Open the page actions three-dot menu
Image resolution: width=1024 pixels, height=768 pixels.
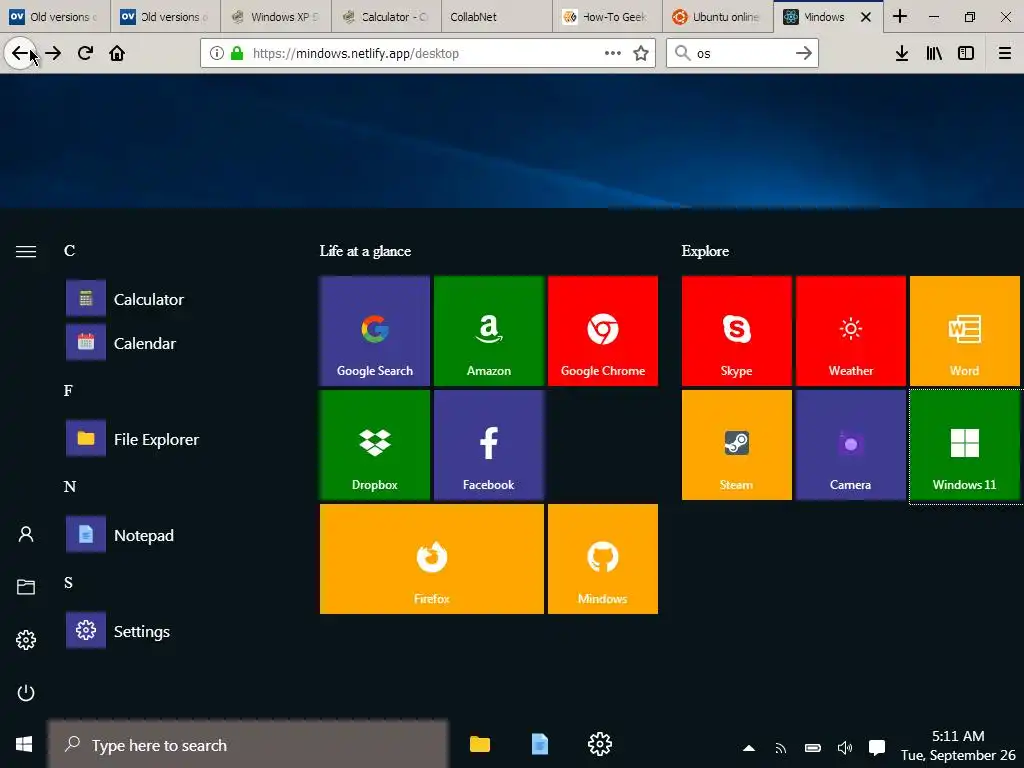tap(613, 53)
